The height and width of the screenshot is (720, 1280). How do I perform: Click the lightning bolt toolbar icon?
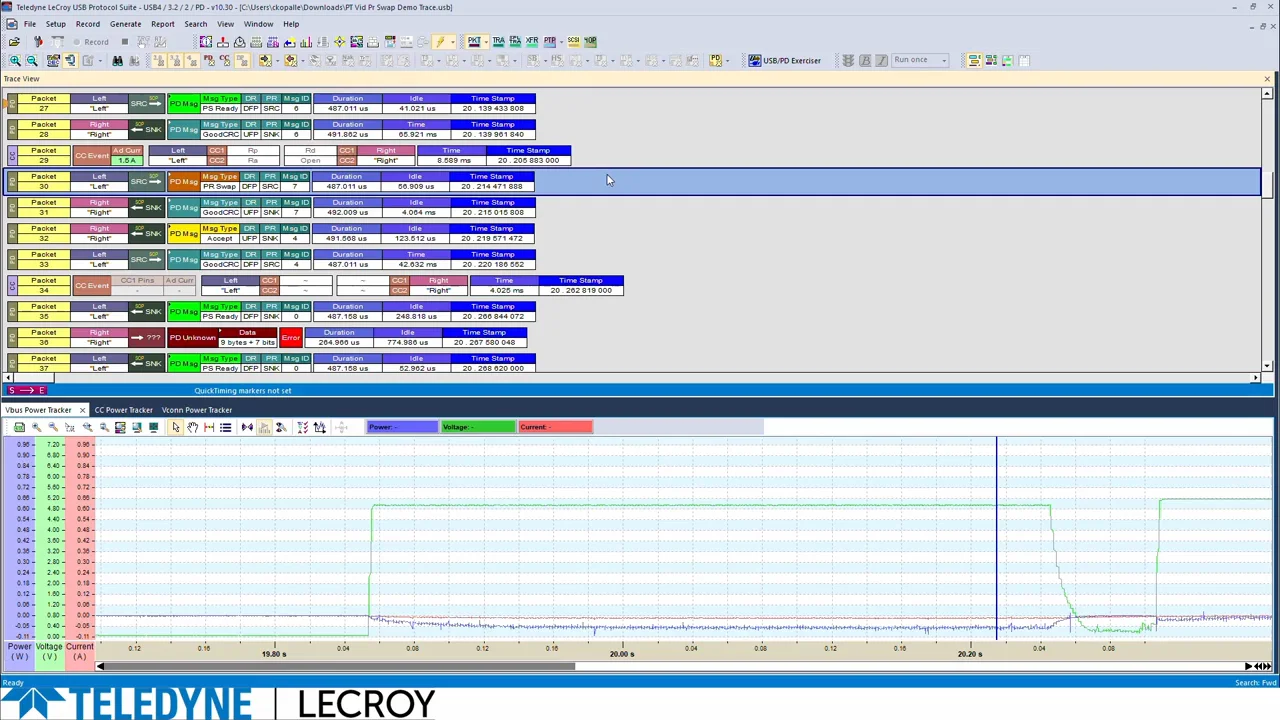(439, 42)
